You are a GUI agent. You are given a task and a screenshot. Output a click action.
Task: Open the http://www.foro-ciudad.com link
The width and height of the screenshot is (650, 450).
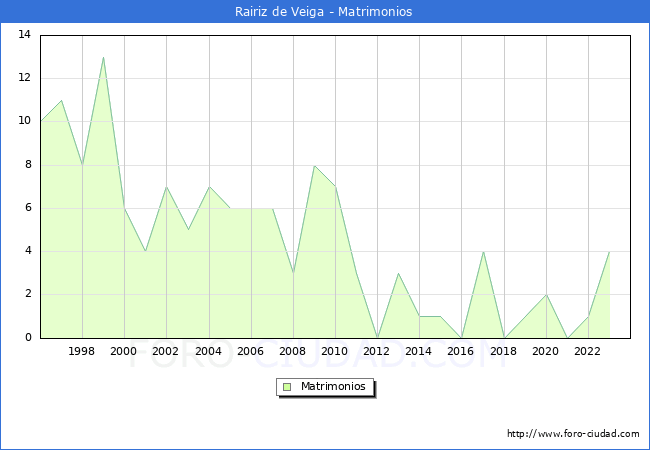[x=573, y=434]
